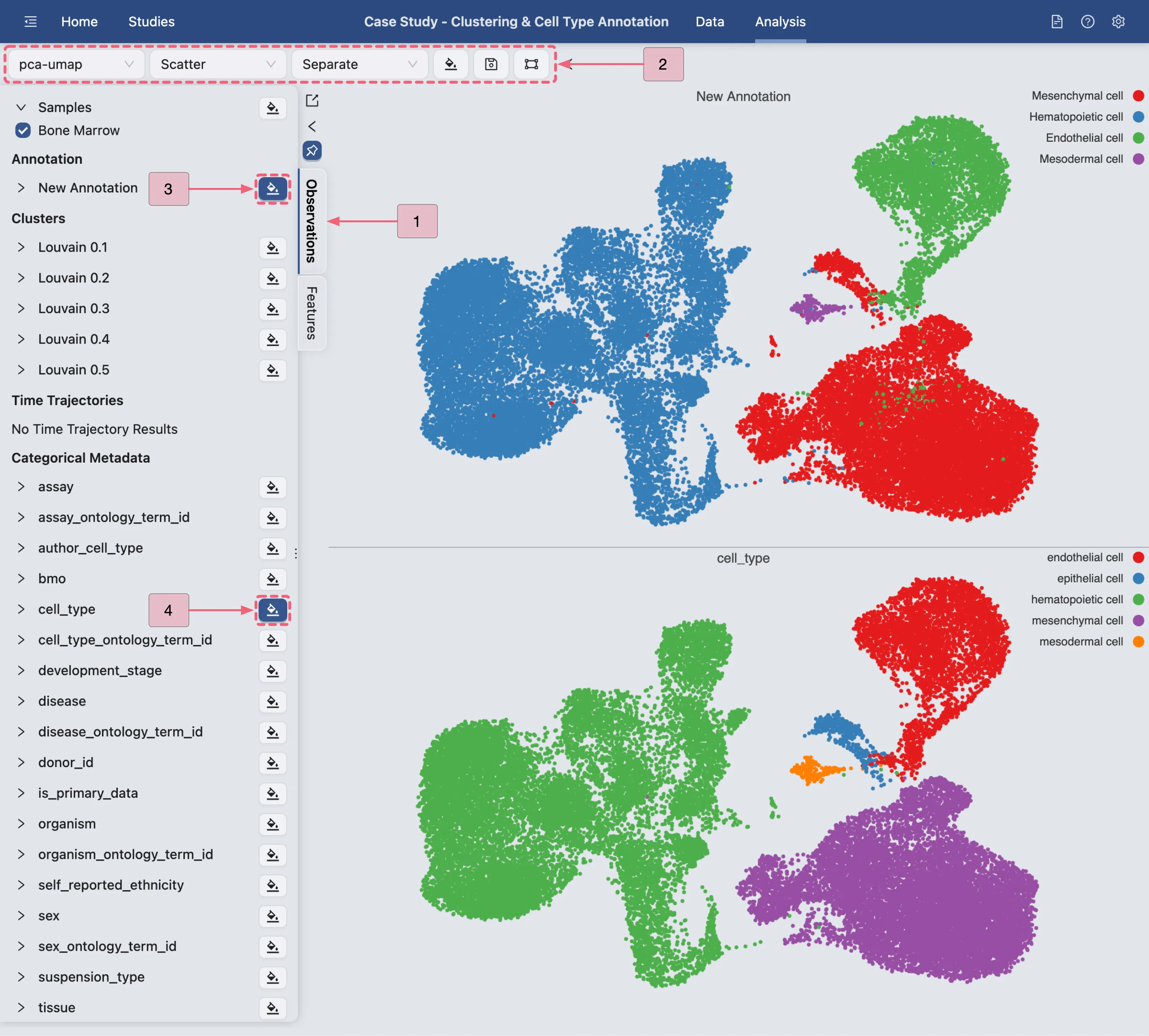Uncheck the Bone Marrow sample checkbox
The height and width of the screenshot is (1036, 1149).
23,130
